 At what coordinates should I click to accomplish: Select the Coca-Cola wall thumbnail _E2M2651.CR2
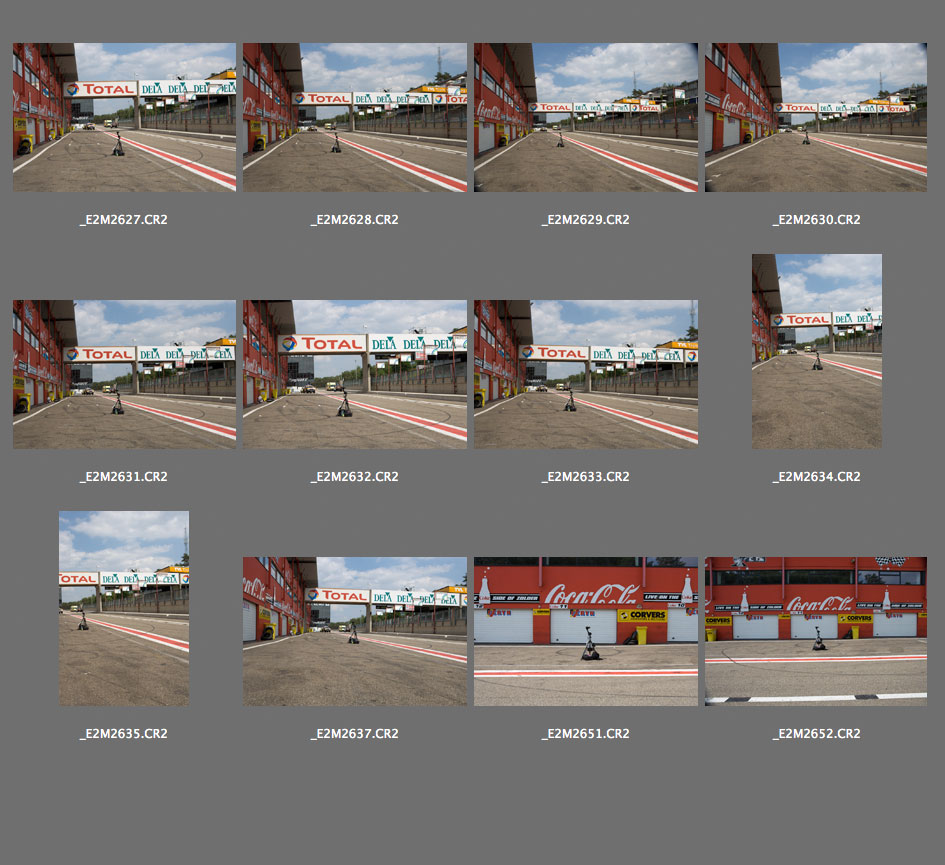coord(586,631)
